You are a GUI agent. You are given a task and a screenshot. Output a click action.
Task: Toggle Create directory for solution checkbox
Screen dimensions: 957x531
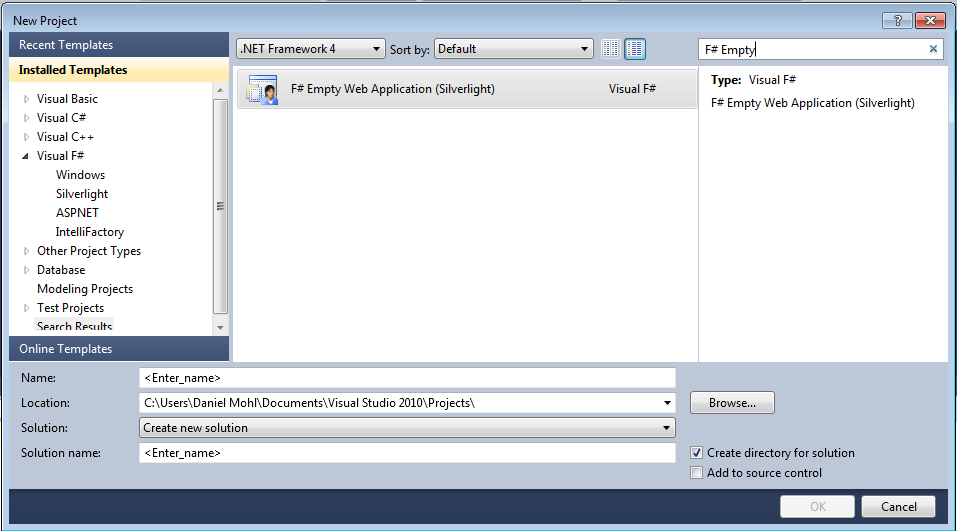pyautogui.click(x=696, y=453)
